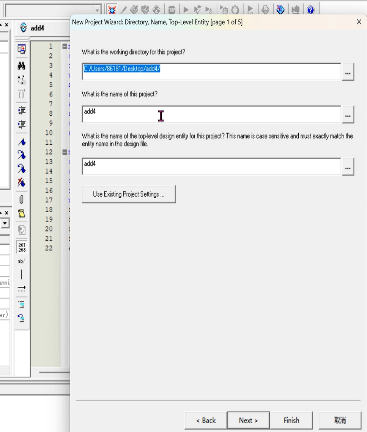Click the Toggle Bookmark flag icon
The height and width of the screenshot is (432, 367).
coord(22,142)
